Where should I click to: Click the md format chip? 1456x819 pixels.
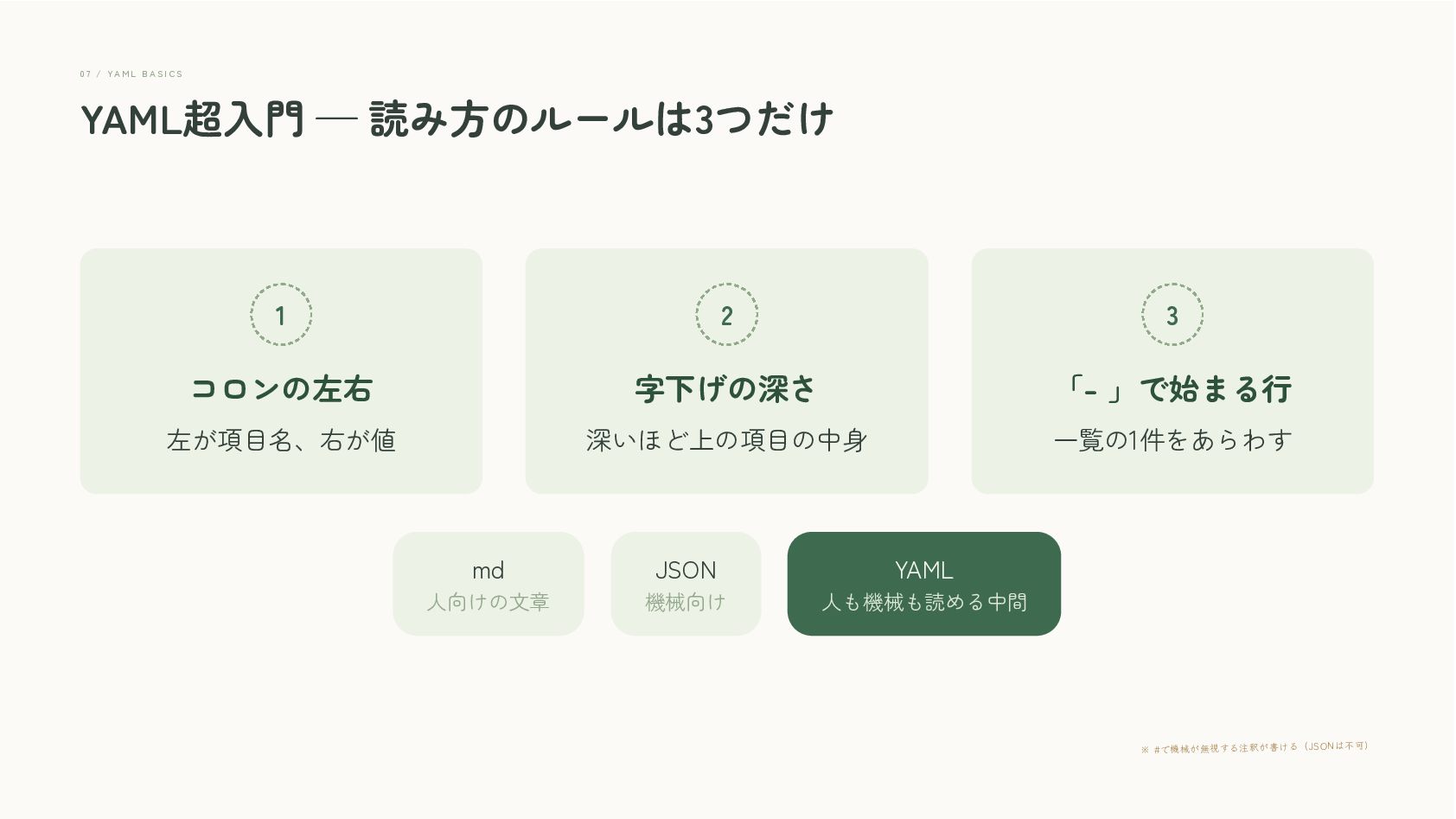(489, 584)
